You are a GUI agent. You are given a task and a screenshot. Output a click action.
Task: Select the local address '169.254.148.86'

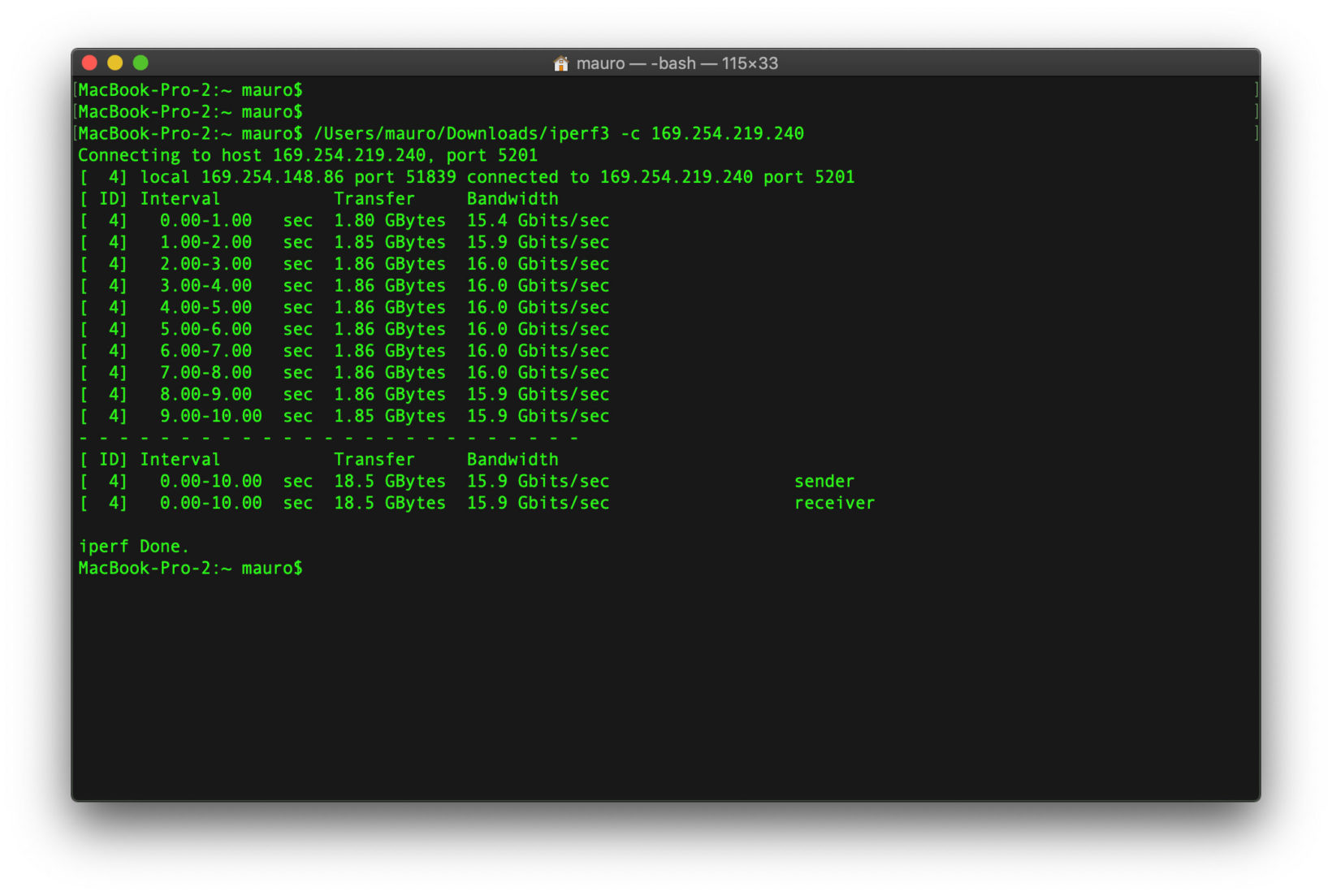coord(272,177)
